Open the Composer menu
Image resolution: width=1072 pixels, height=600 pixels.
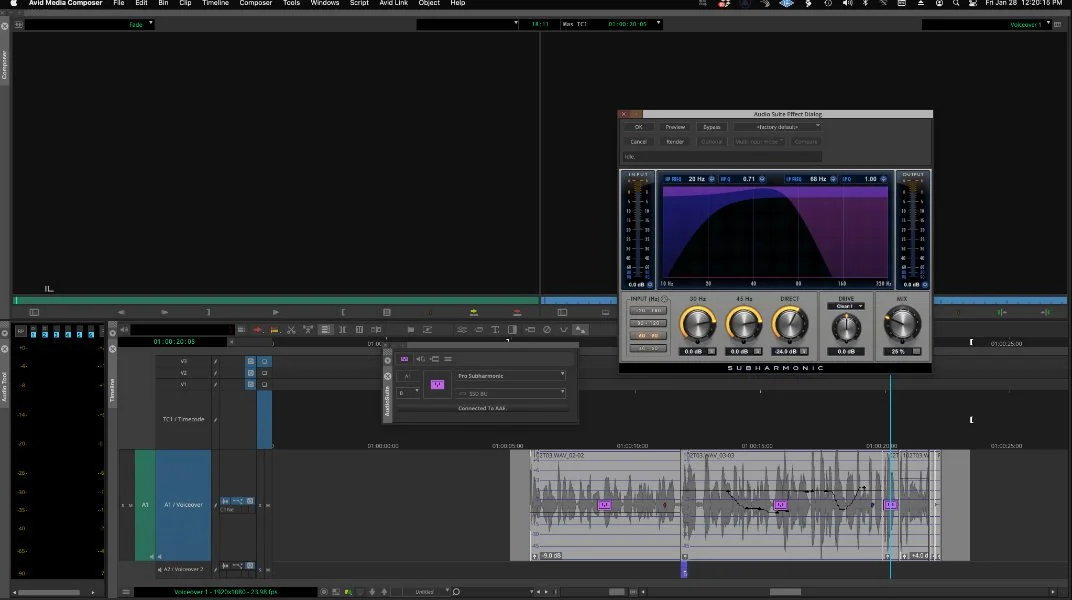point(256,3)
